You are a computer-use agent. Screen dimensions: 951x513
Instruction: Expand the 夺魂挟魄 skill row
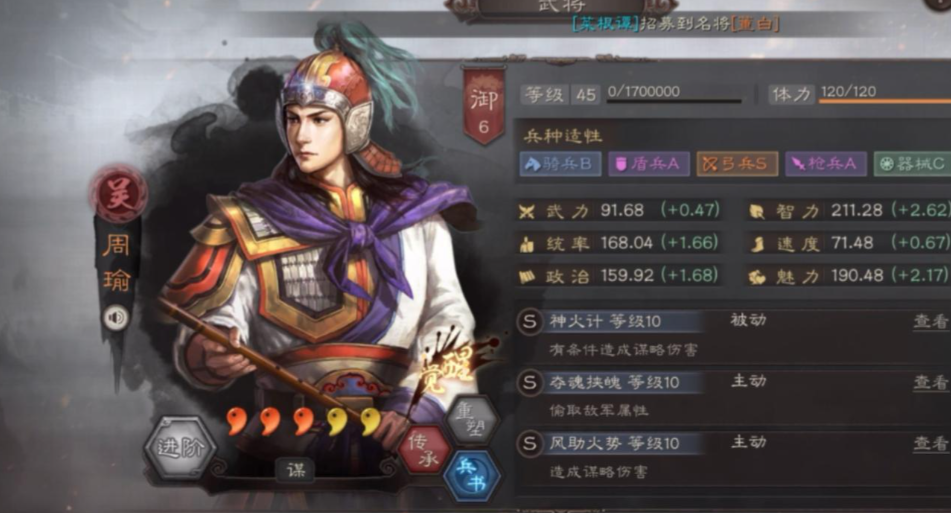(733, 397)
